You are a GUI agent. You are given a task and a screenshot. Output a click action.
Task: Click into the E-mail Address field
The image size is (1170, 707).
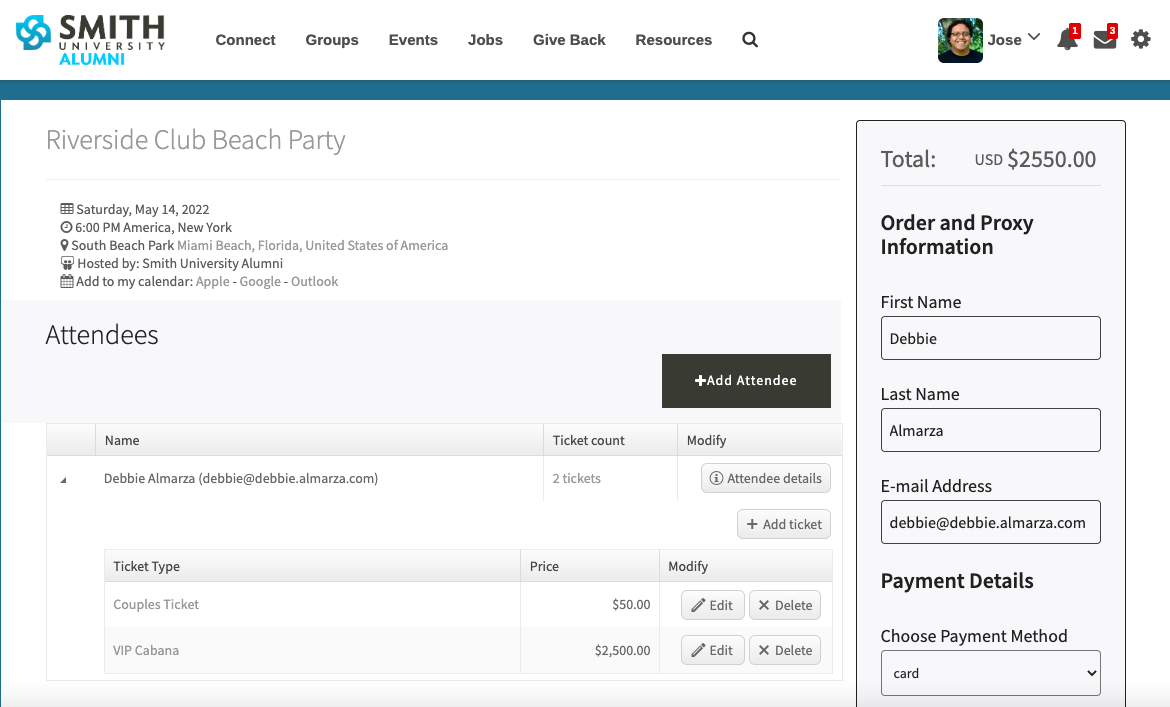(990, 522)
